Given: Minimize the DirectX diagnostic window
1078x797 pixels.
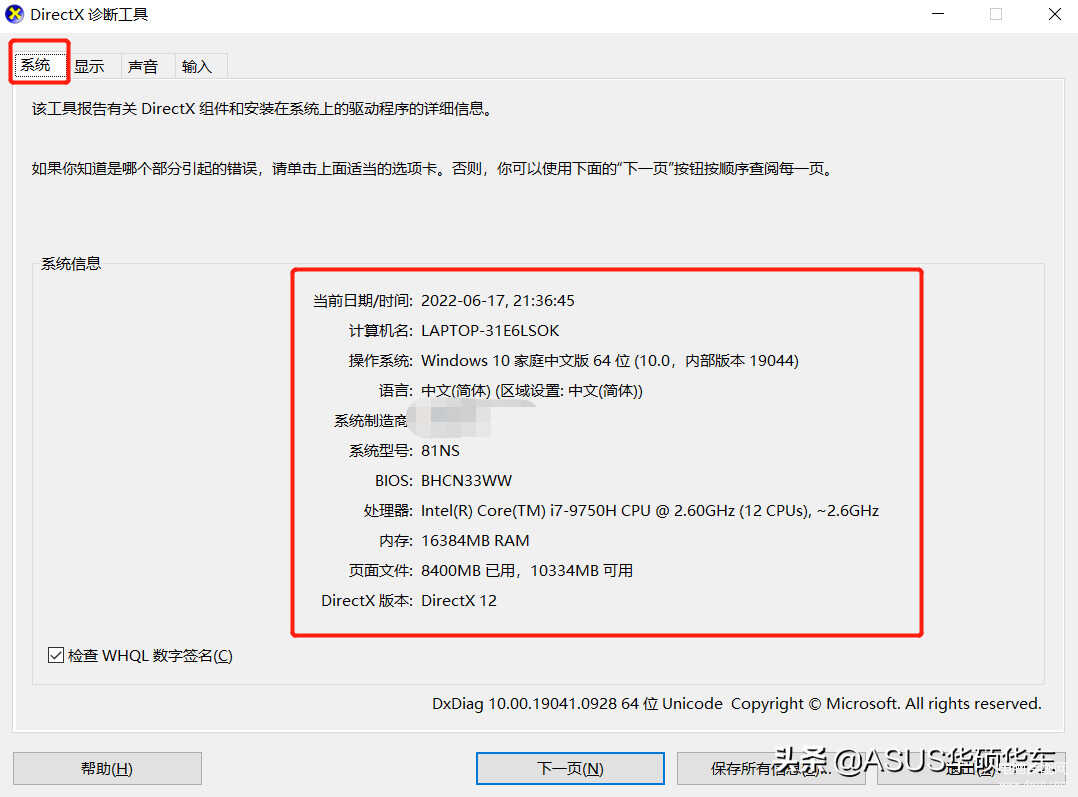Looking at the screenshot, I should 938,14.
